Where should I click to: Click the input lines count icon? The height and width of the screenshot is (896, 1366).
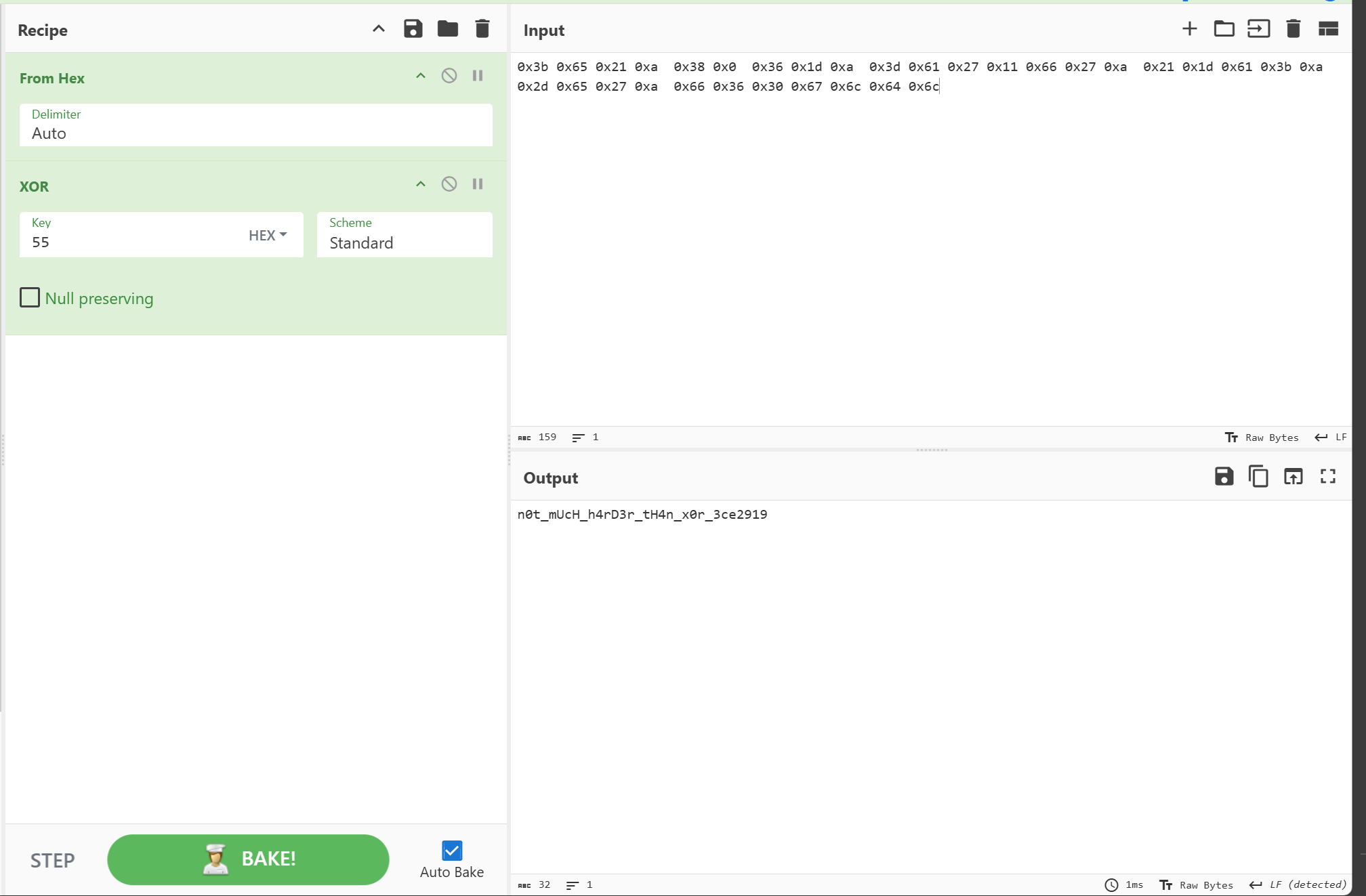click(578, 438)
